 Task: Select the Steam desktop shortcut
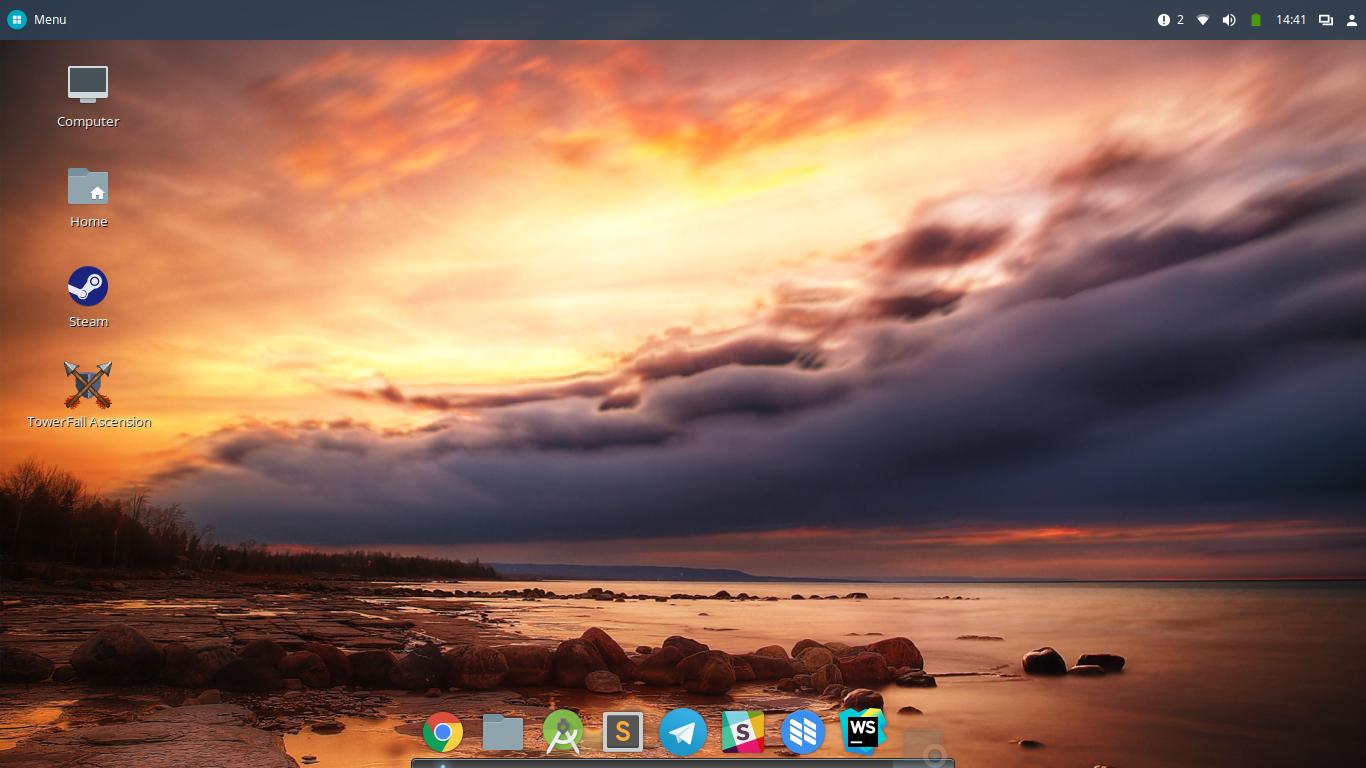88,297
